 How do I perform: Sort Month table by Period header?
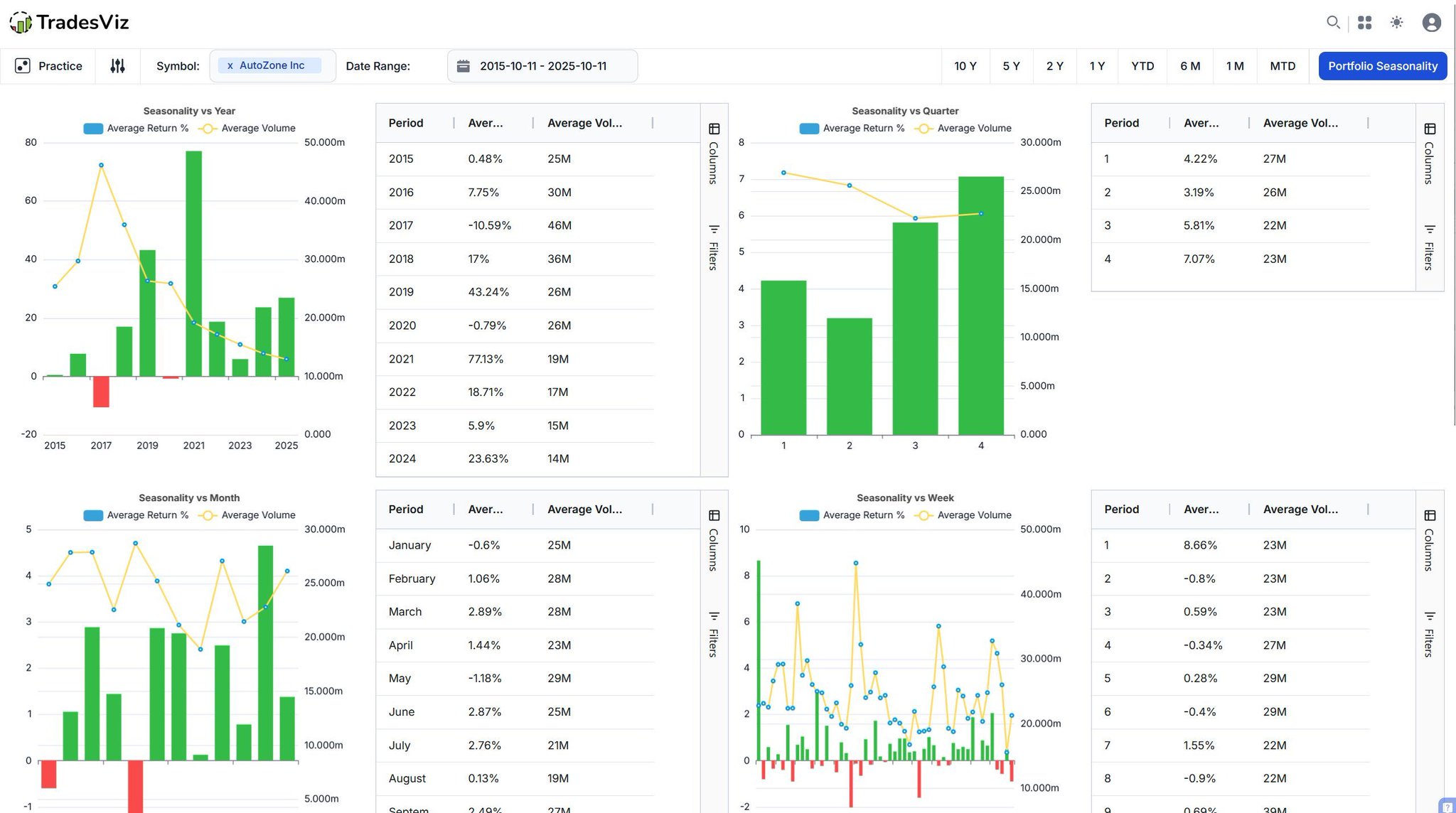[406, 510]
